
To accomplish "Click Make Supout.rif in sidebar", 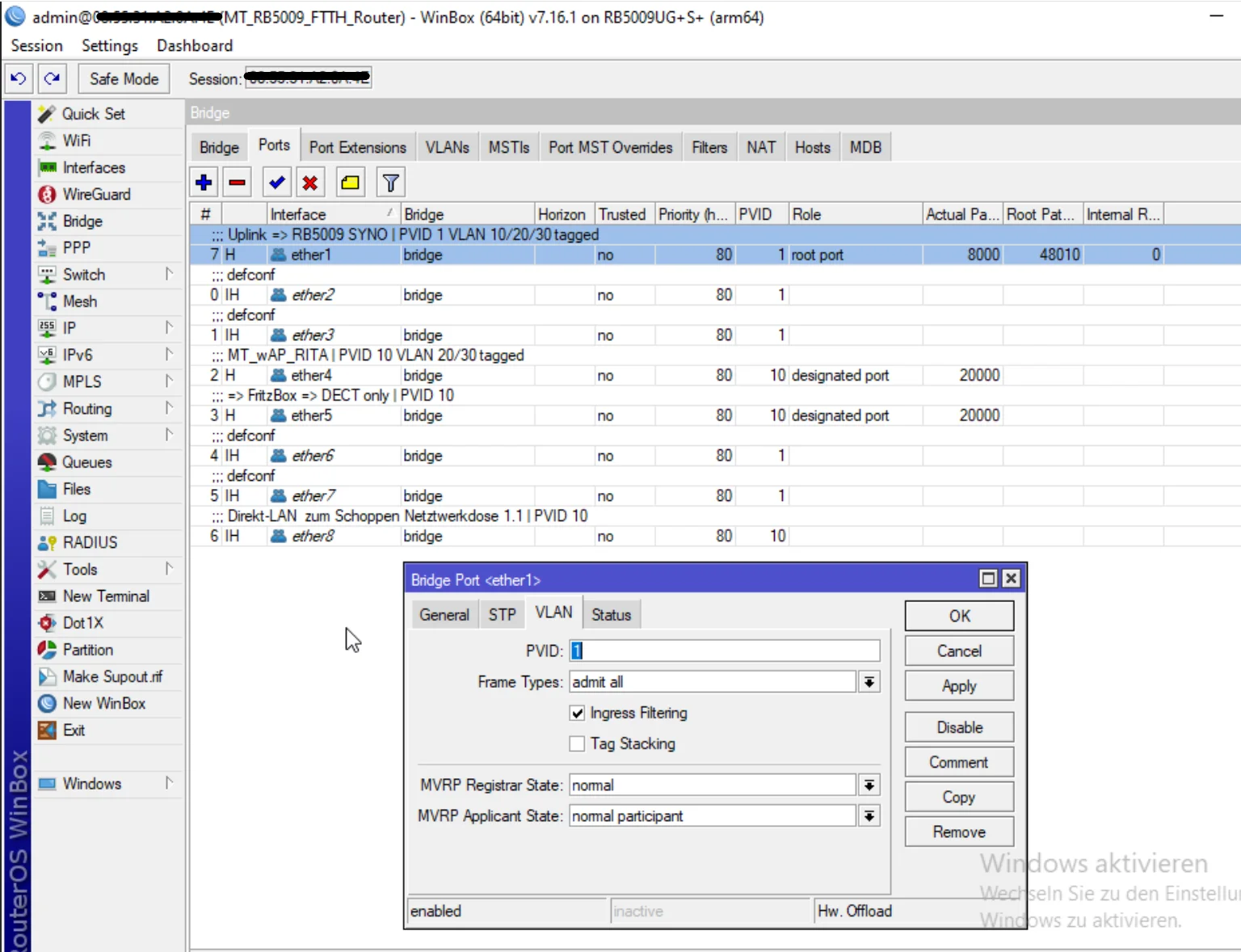I will point(112,676).
